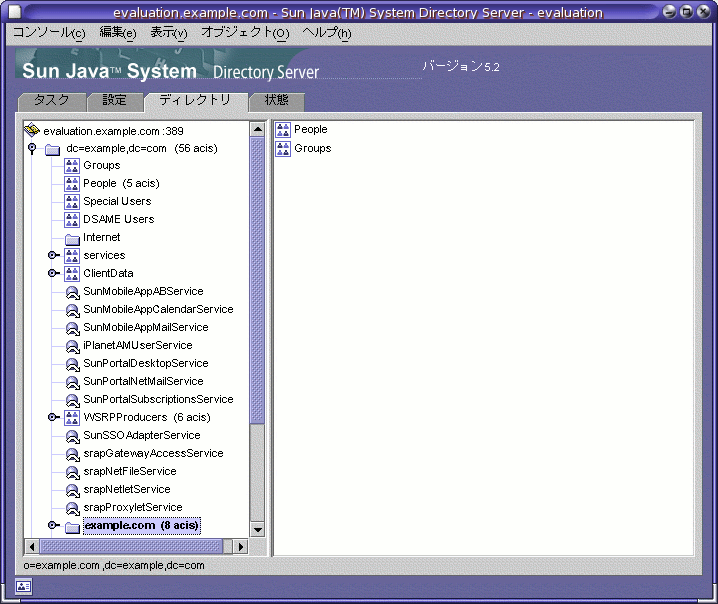This screenshot has height=604, width=718.
Task: Click the SunMobileAppCalendarService icon
Action: pos(72,310)
